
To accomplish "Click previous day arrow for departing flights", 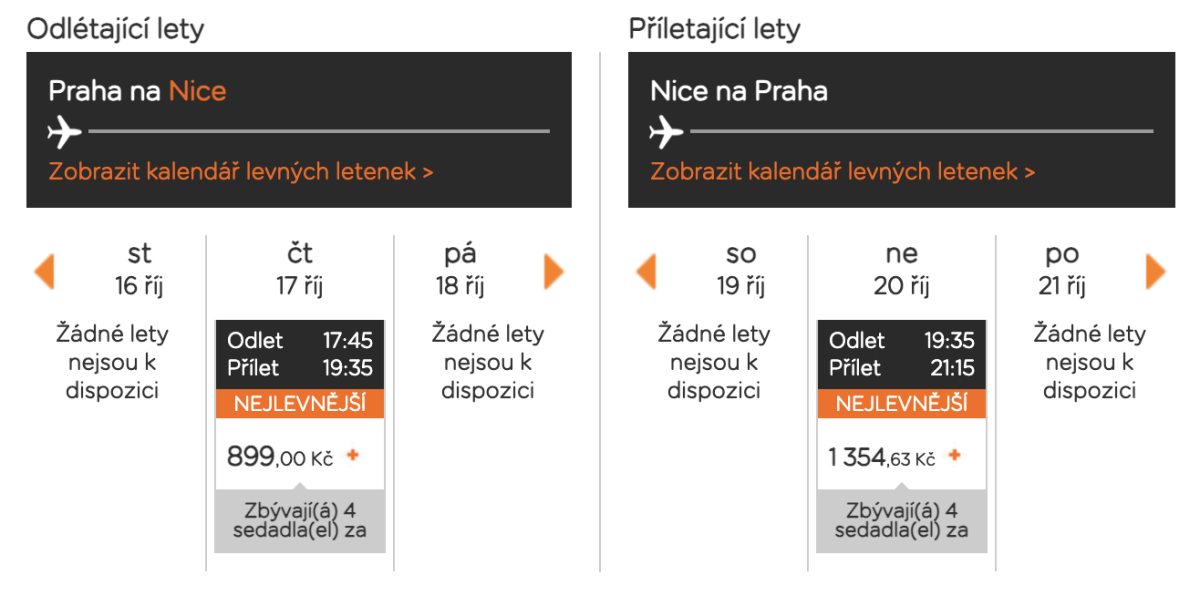I will coord(44,272).
